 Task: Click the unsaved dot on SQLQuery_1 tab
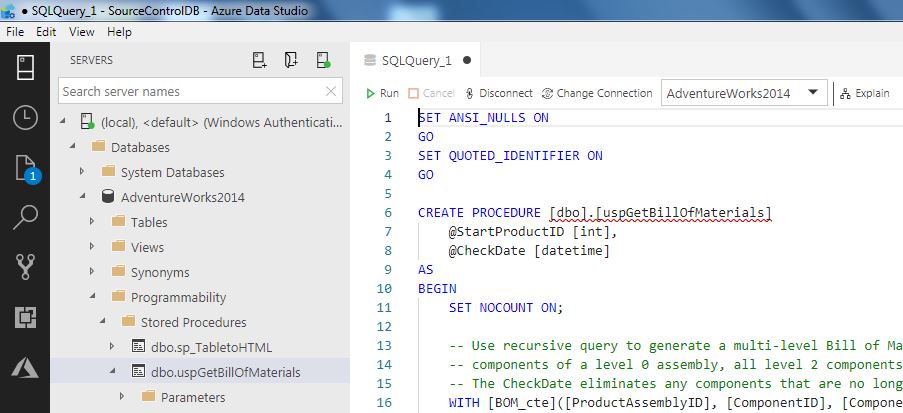tap(467, 60)
